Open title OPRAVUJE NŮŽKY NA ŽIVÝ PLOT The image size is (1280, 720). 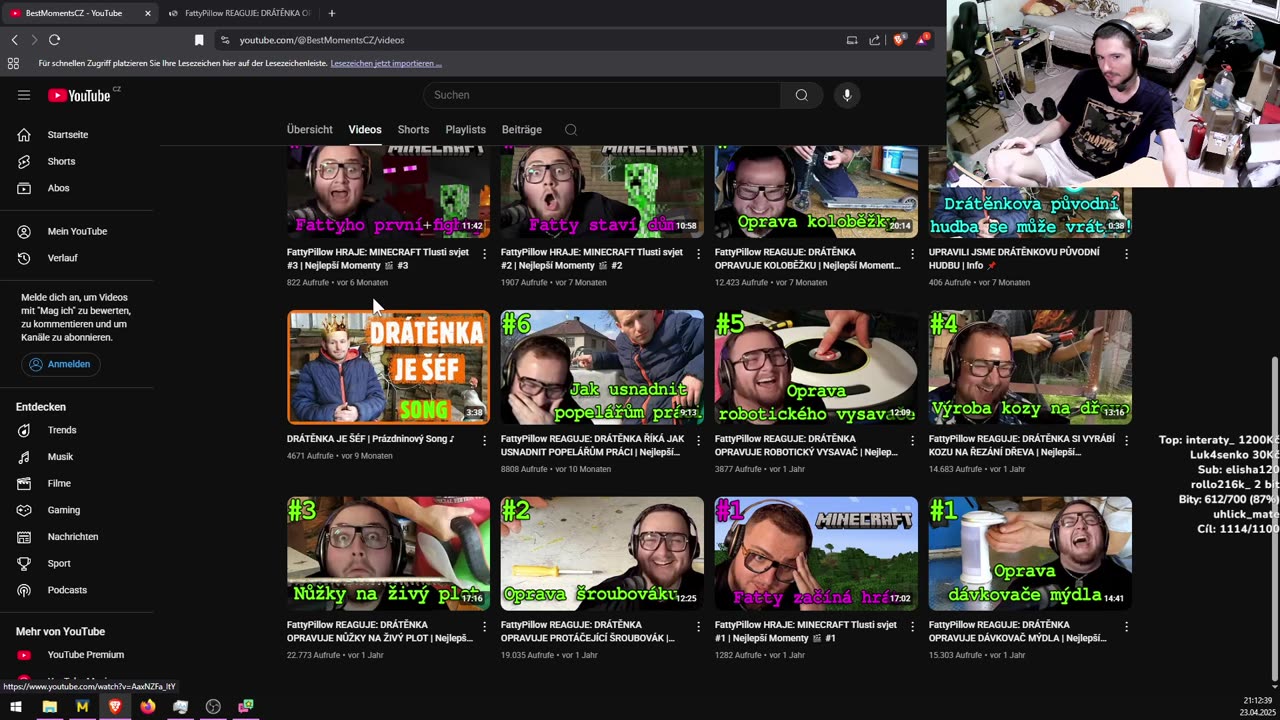point(380,631)
